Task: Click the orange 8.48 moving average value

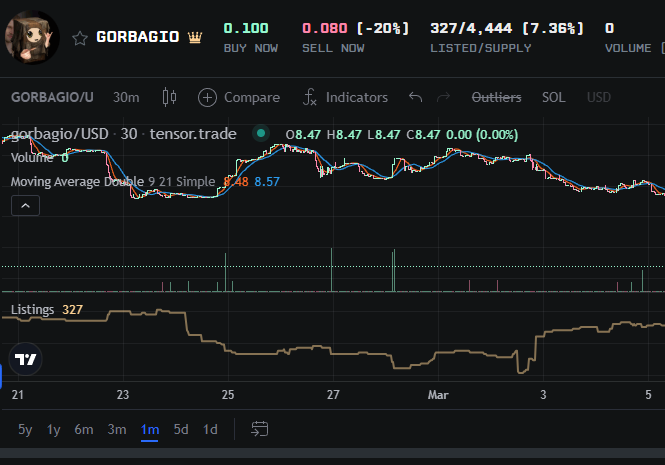Action: [236, 182]
